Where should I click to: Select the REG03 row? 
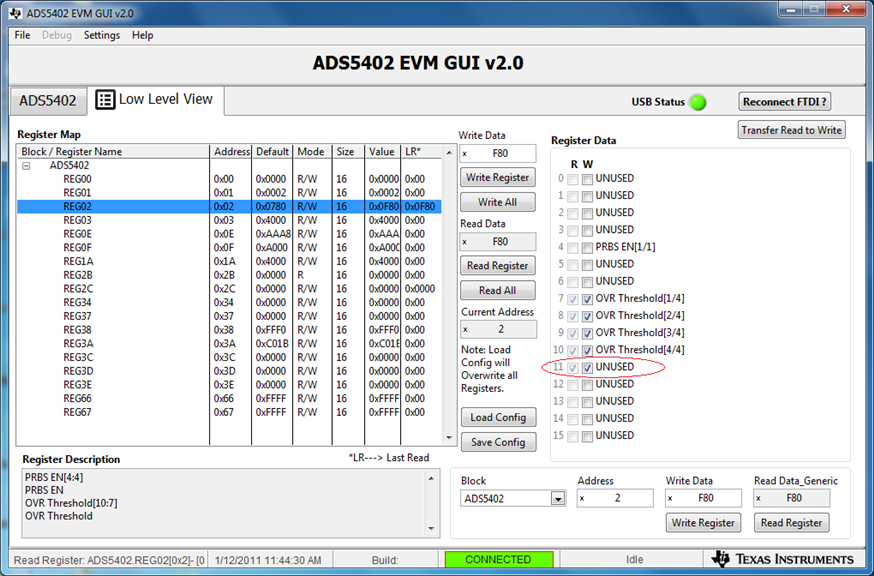229,220
